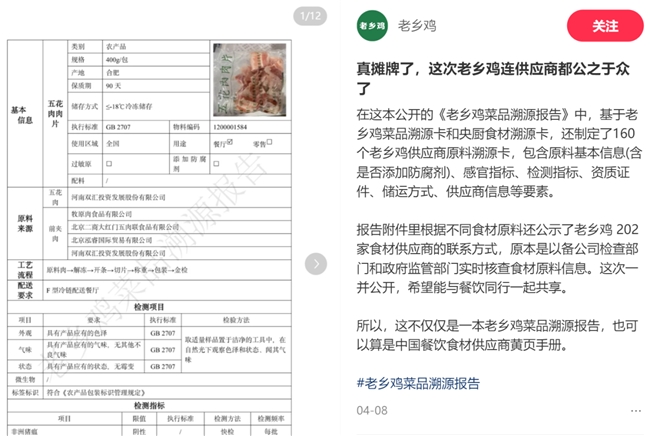Open the #老乡鸡菜品溯源报告 hashtag link
This screenshot has width=650, height=436.
418,383
